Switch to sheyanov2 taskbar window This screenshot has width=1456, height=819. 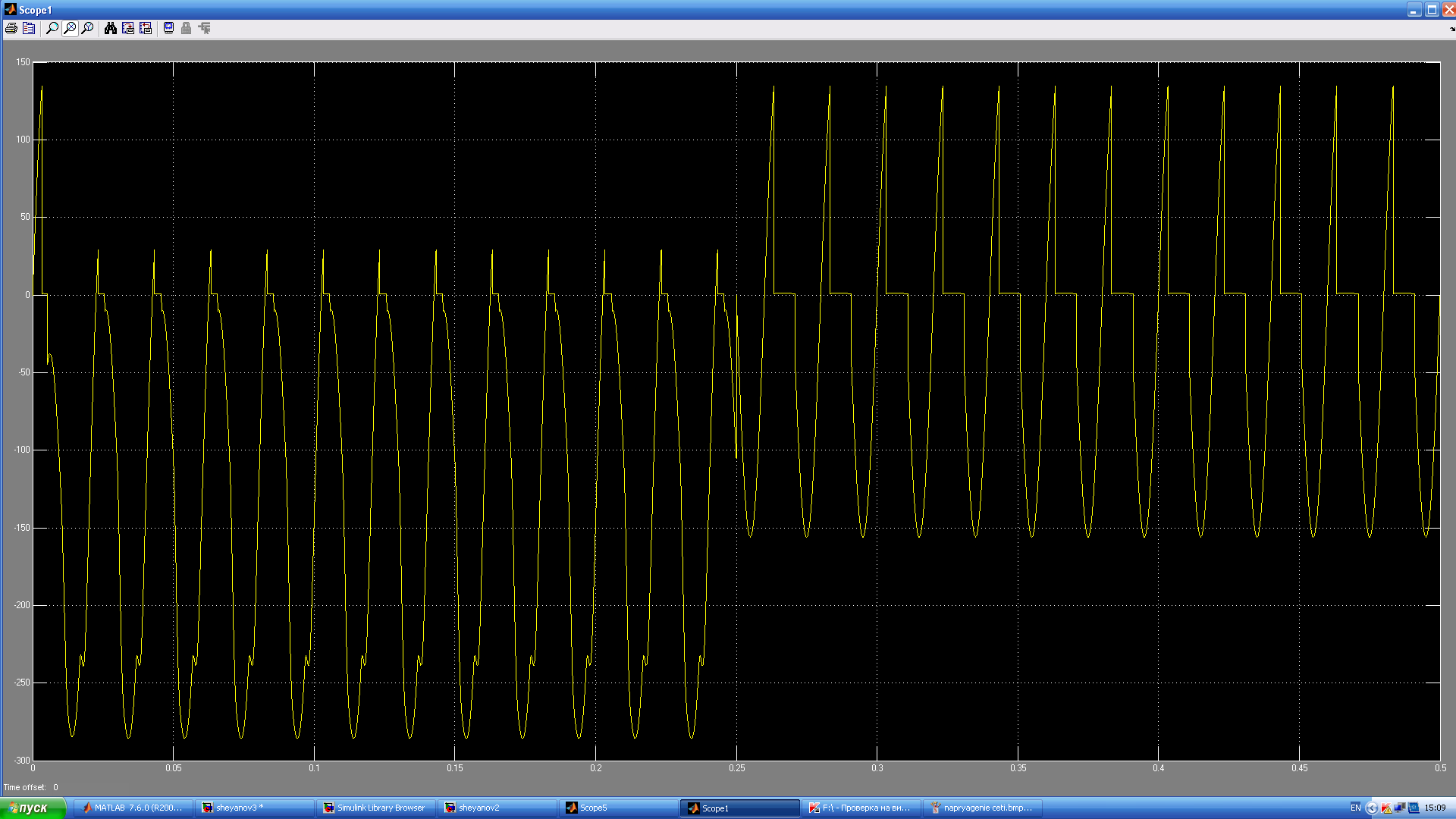point(497,808)
